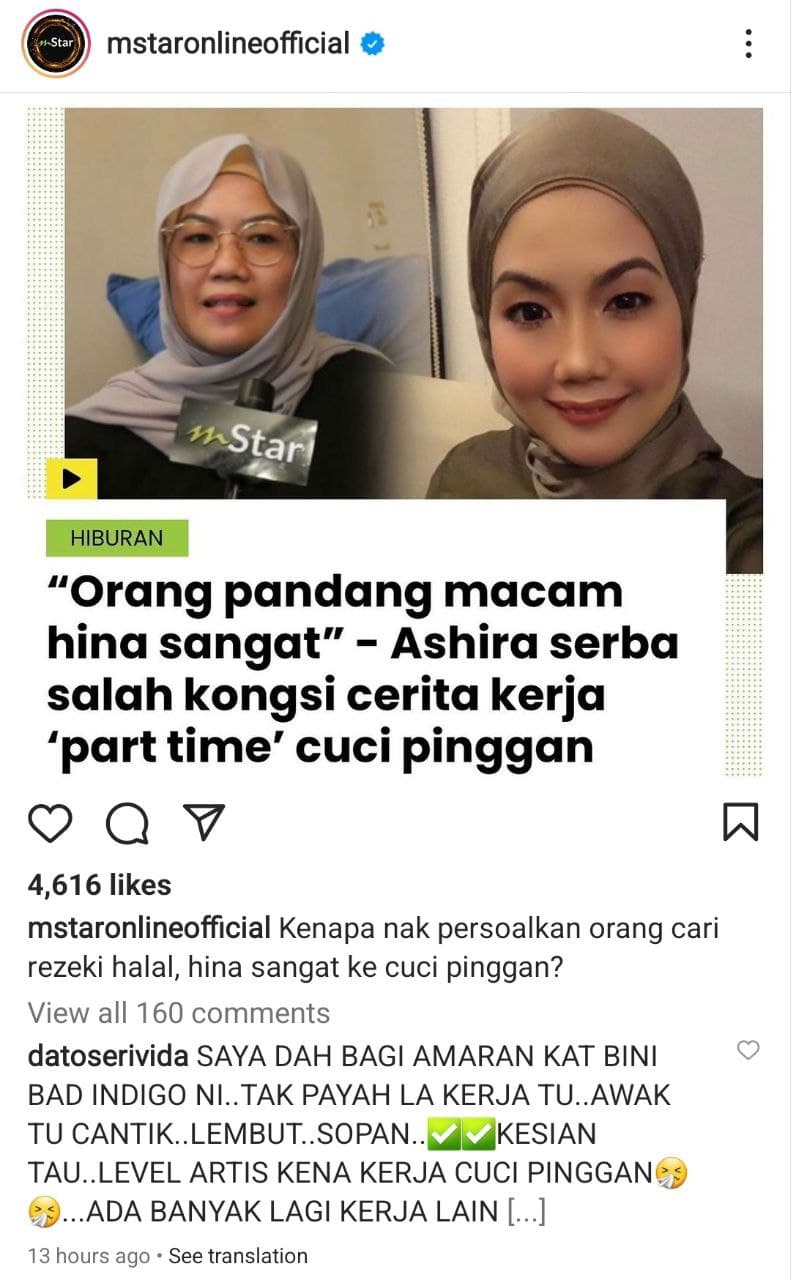
Task: Show the 4,616 likes list
Action: click(x=100, y=885)
